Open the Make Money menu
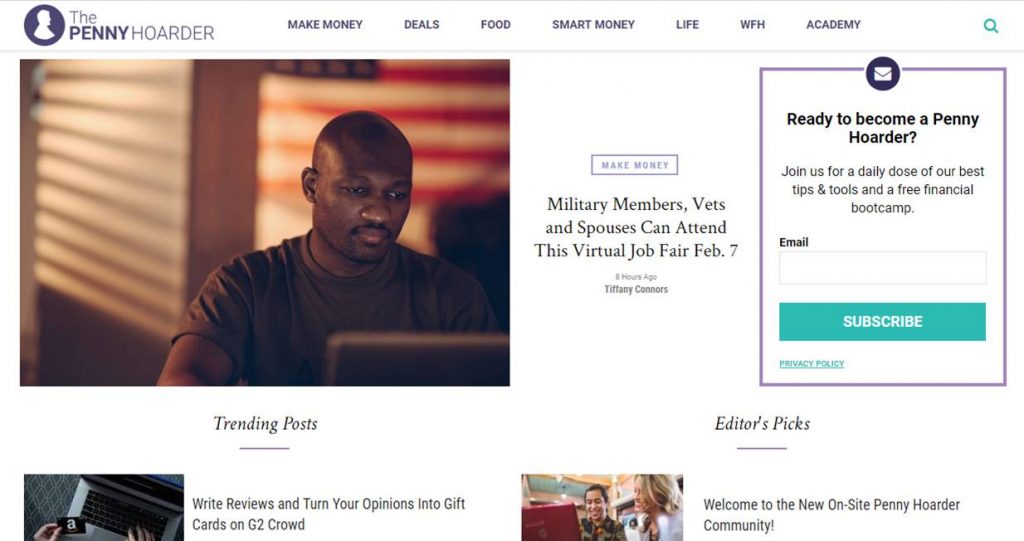This screenshot has width=1024, height=541. [x=325, y=25]
